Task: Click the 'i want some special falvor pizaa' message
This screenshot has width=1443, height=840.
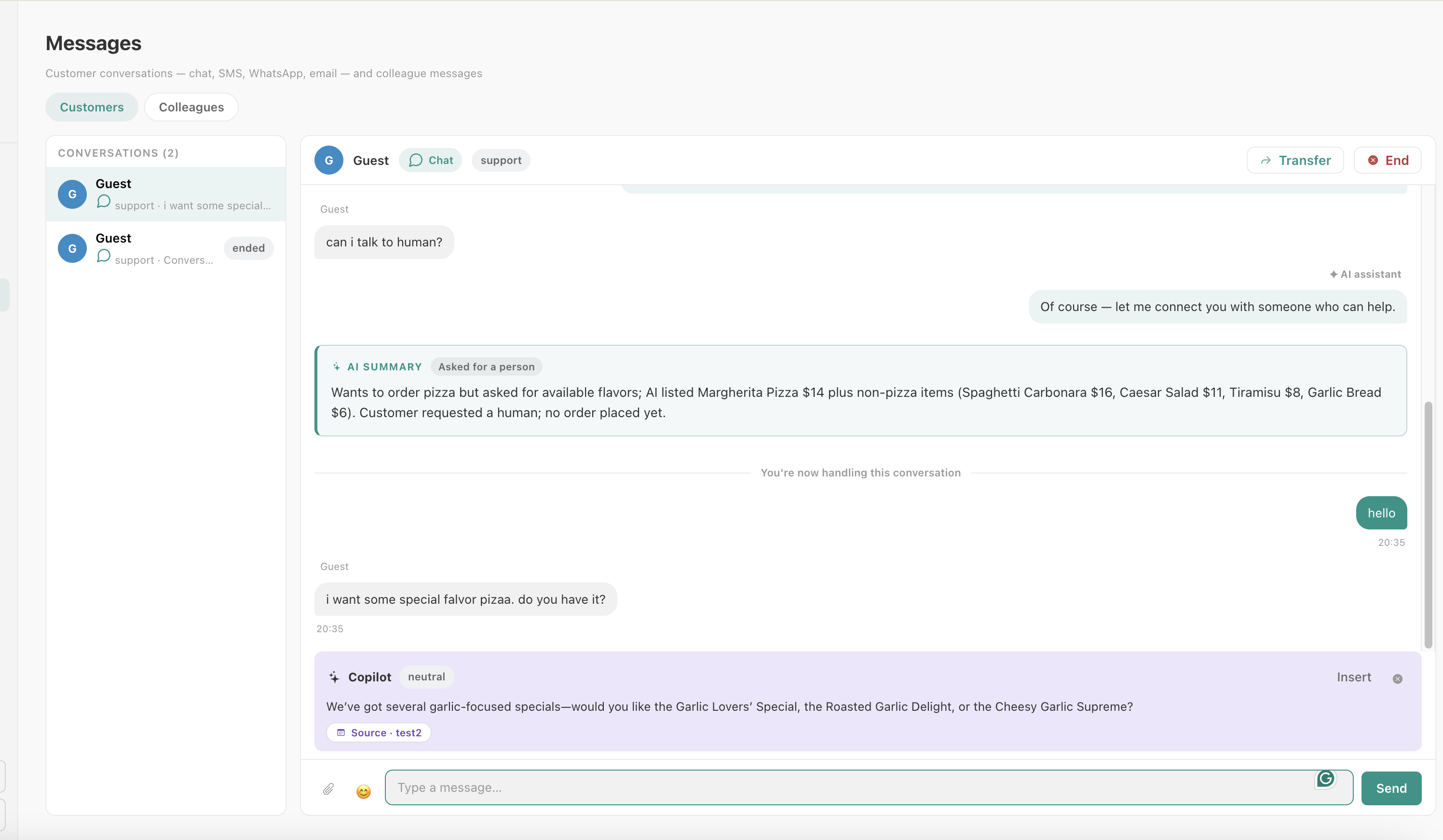Action: [465, 599]
